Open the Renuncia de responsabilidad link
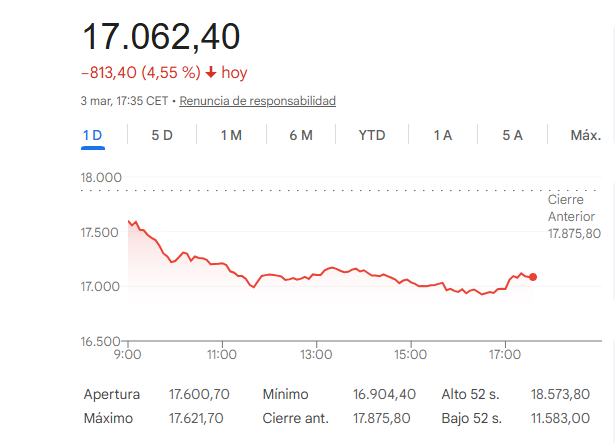The width and height of the screenshot is (615, 443). [259, 101]
